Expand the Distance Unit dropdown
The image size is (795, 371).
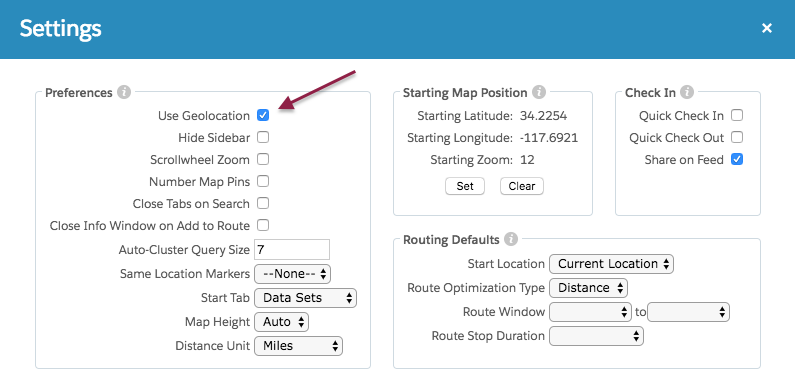point(298,346)
